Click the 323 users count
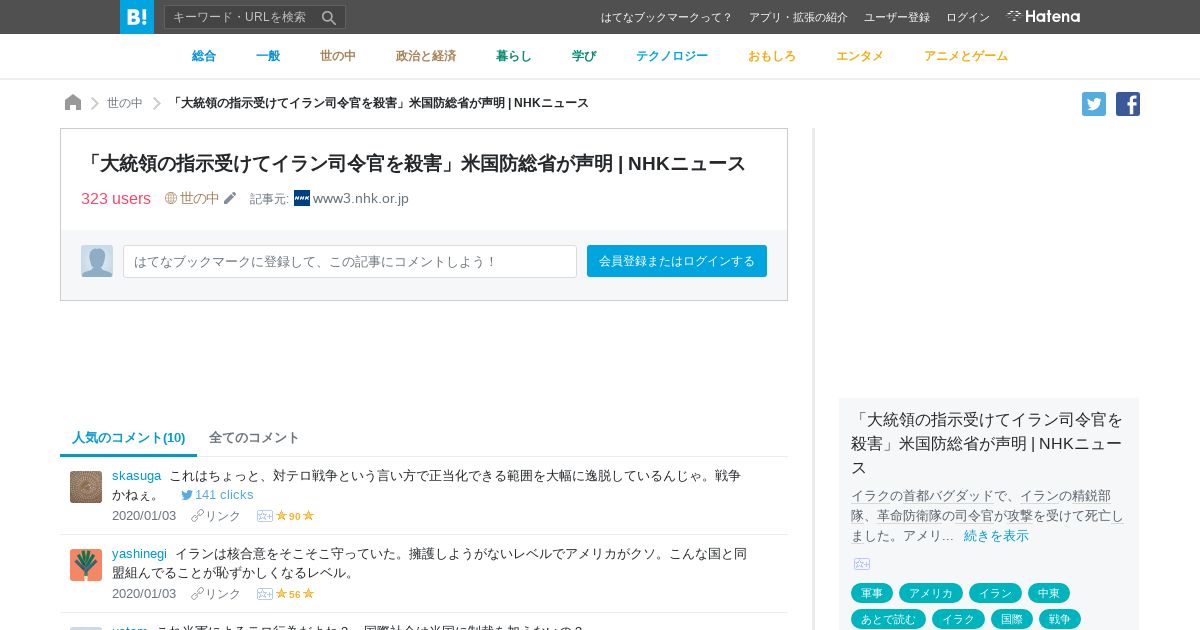The image size is (1200, 630). coord(116,198)
